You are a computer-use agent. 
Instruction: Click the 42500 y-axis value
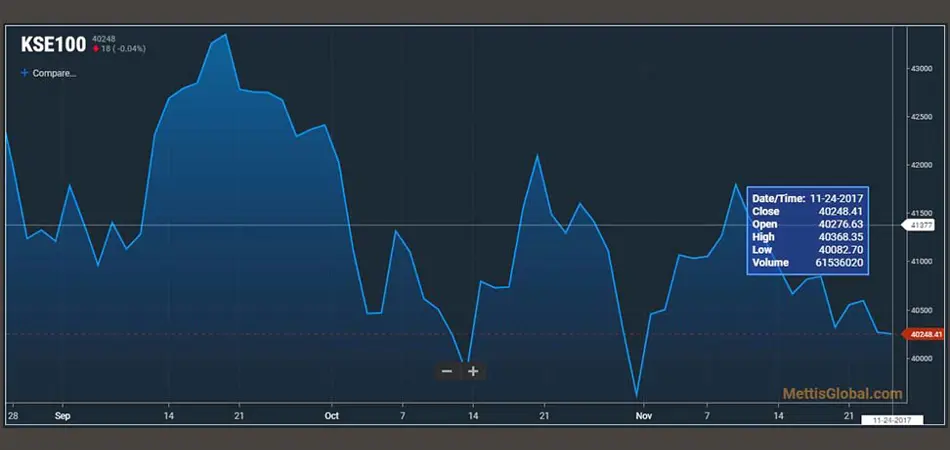pos(924,117)
